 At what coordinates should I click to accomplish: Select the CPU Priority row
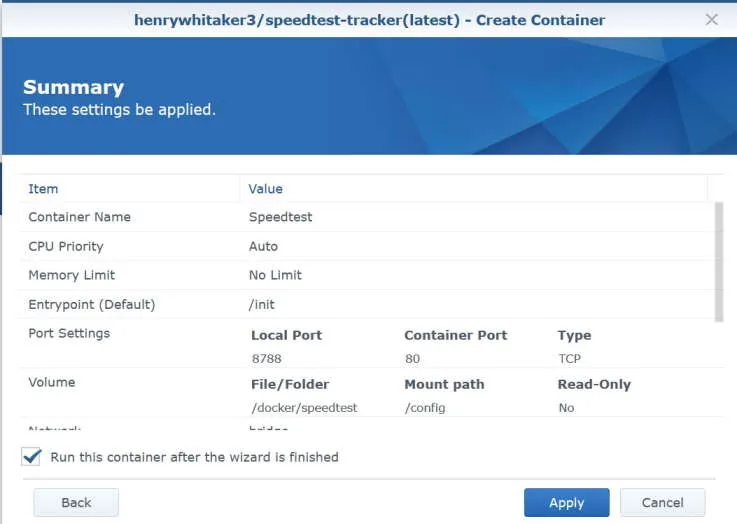(65, 246)
